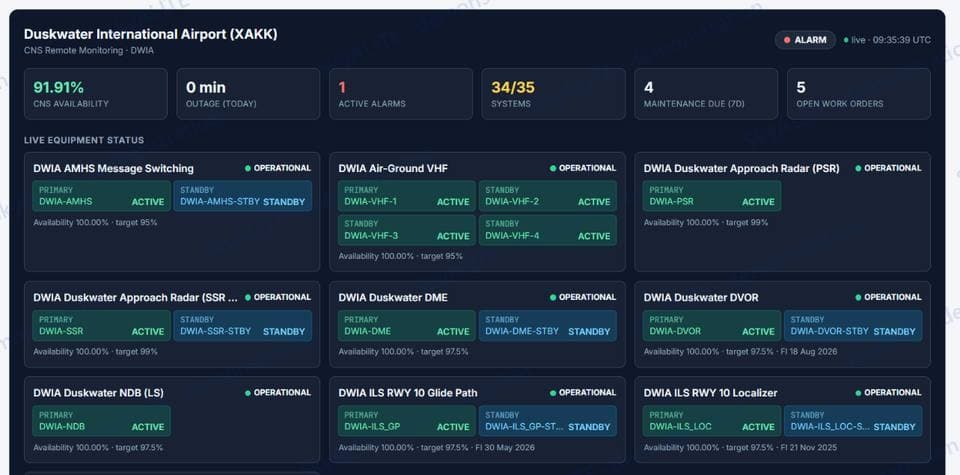Click OPERATIONAL badge on Approach Radar (SSR

click(278, 297)
